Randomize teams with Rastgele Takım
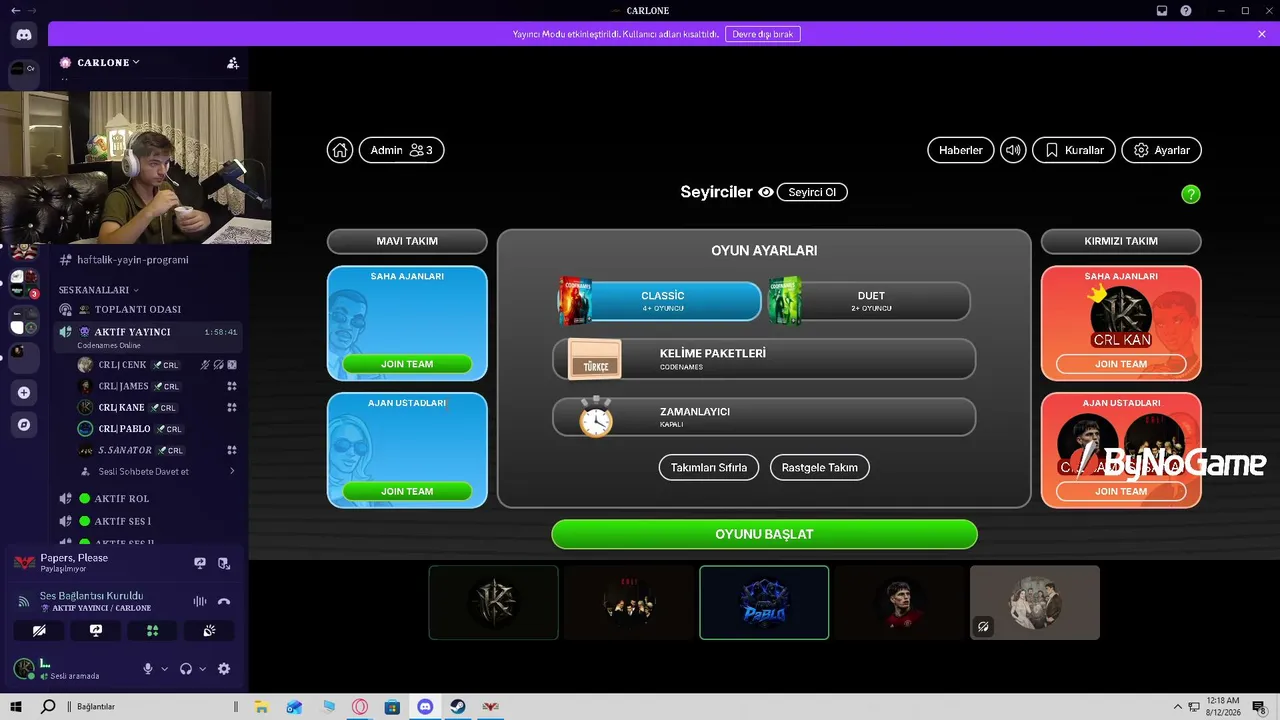This screenshot has width=1280, height=720. point(820,467)
